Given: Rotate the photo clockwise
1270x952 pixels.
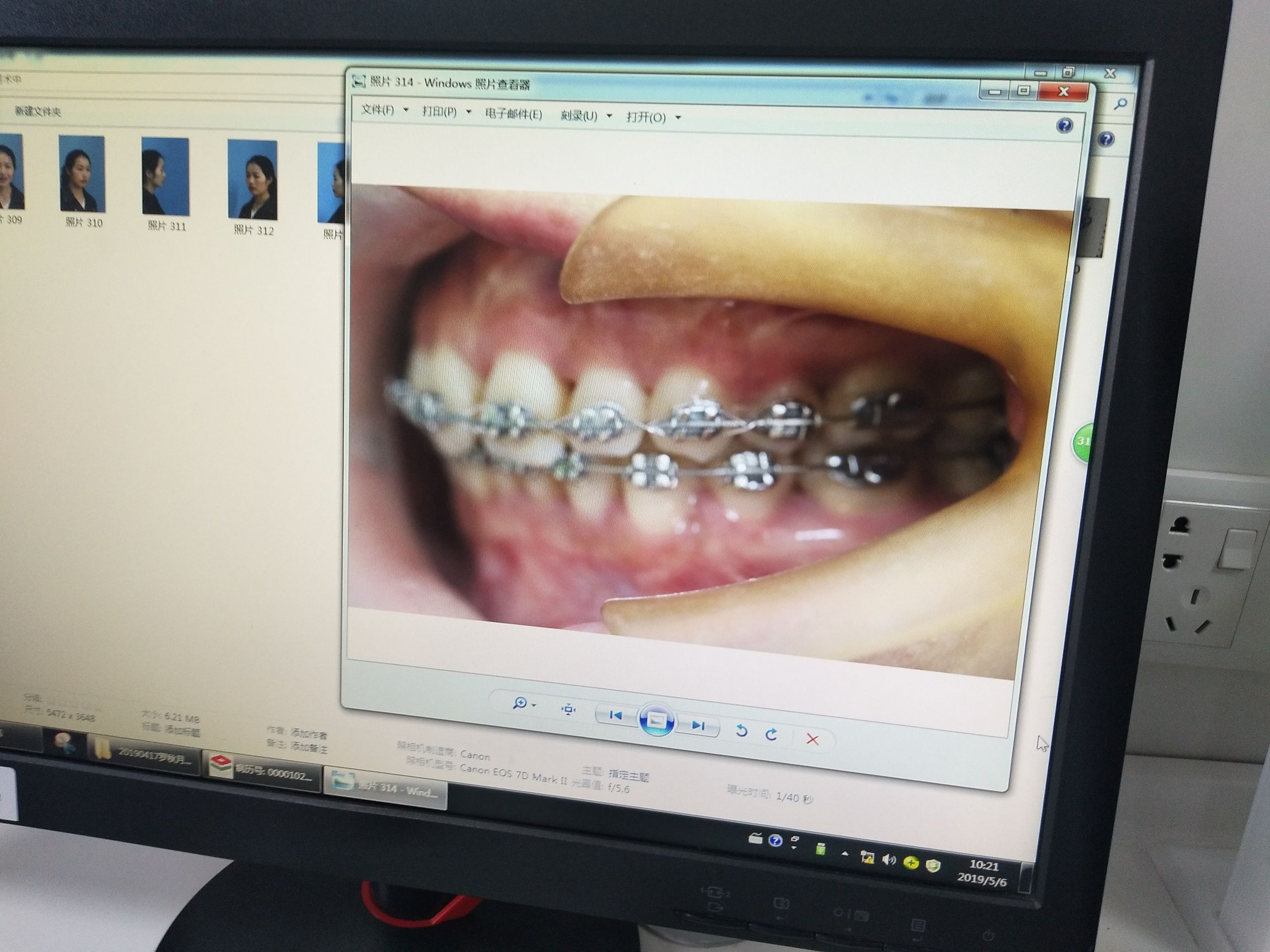Looking at the screenshot, I should pos(772,734).
